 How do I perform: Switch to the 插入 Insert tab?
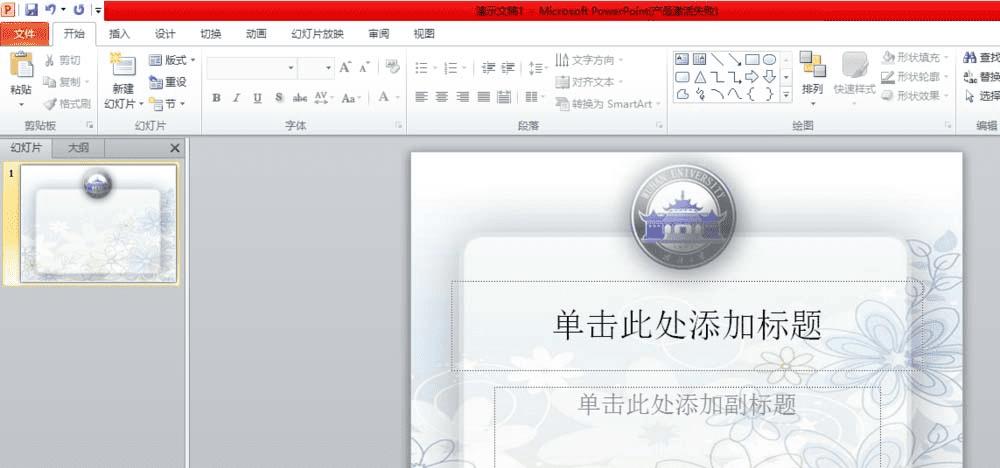point(119,34)
